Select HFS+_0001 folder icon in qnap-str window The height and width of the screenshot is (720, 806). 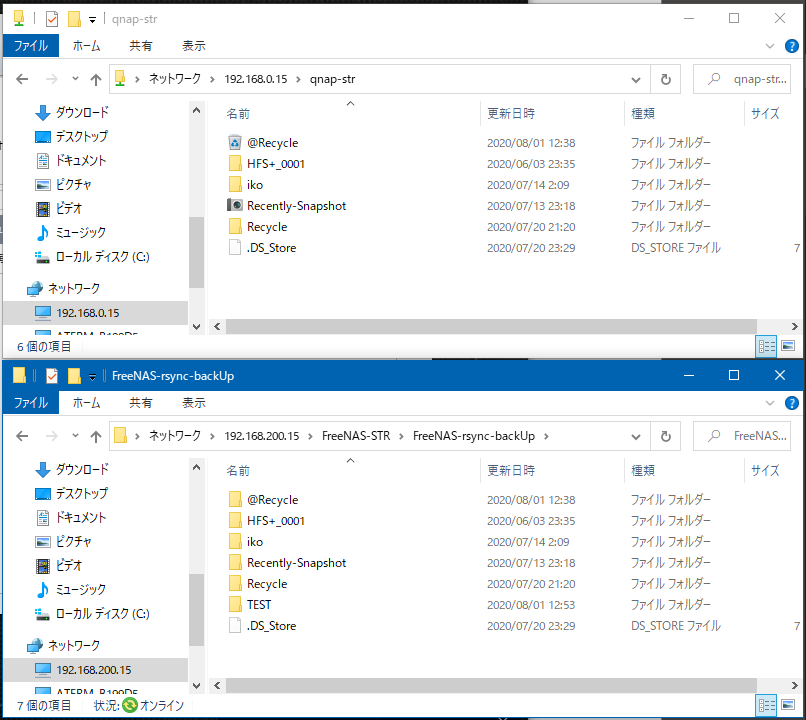pyautogui.click(x=235, y=163)
